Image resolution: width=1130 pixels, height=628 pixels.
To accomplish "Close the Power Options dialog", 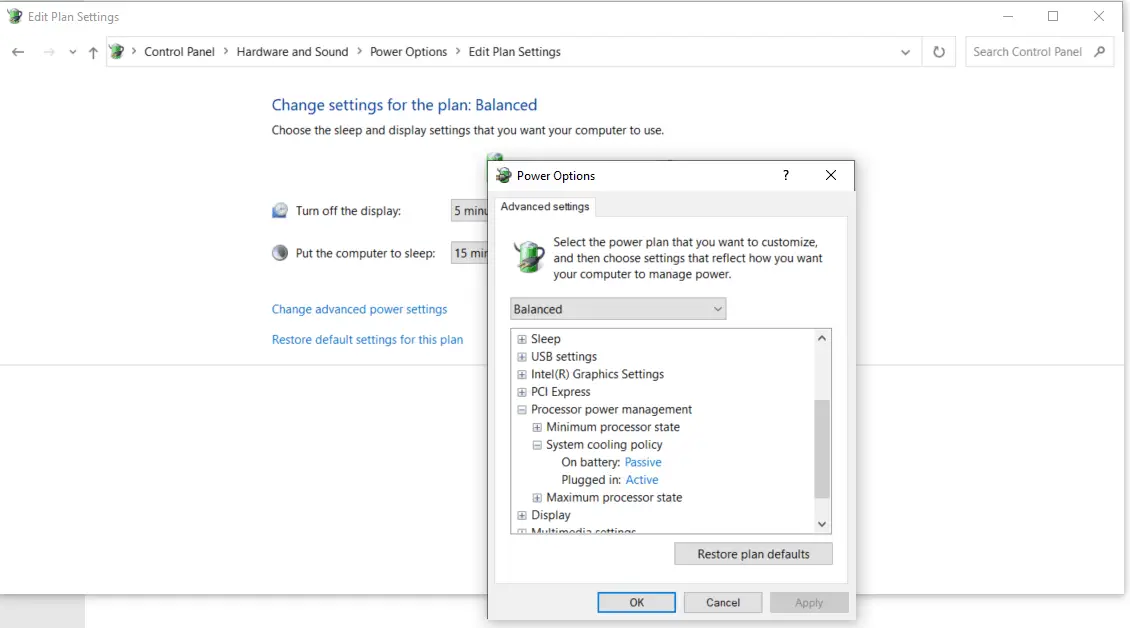I will coord(831,175).
